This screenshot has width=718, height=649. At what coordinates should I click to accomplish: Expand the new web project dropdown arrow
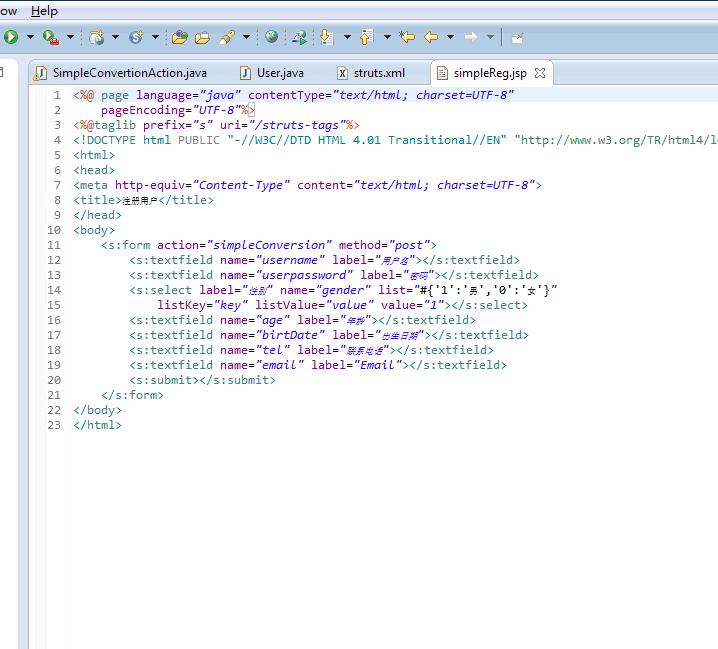click(115, 37)
